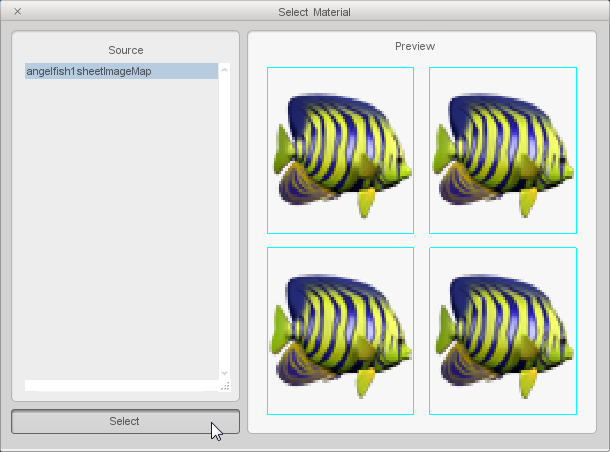The image size is (610, 452).
Task: Select angelfish1sheetImageMap in Source list
Action: pyautogui.click(x=121, y=71)
